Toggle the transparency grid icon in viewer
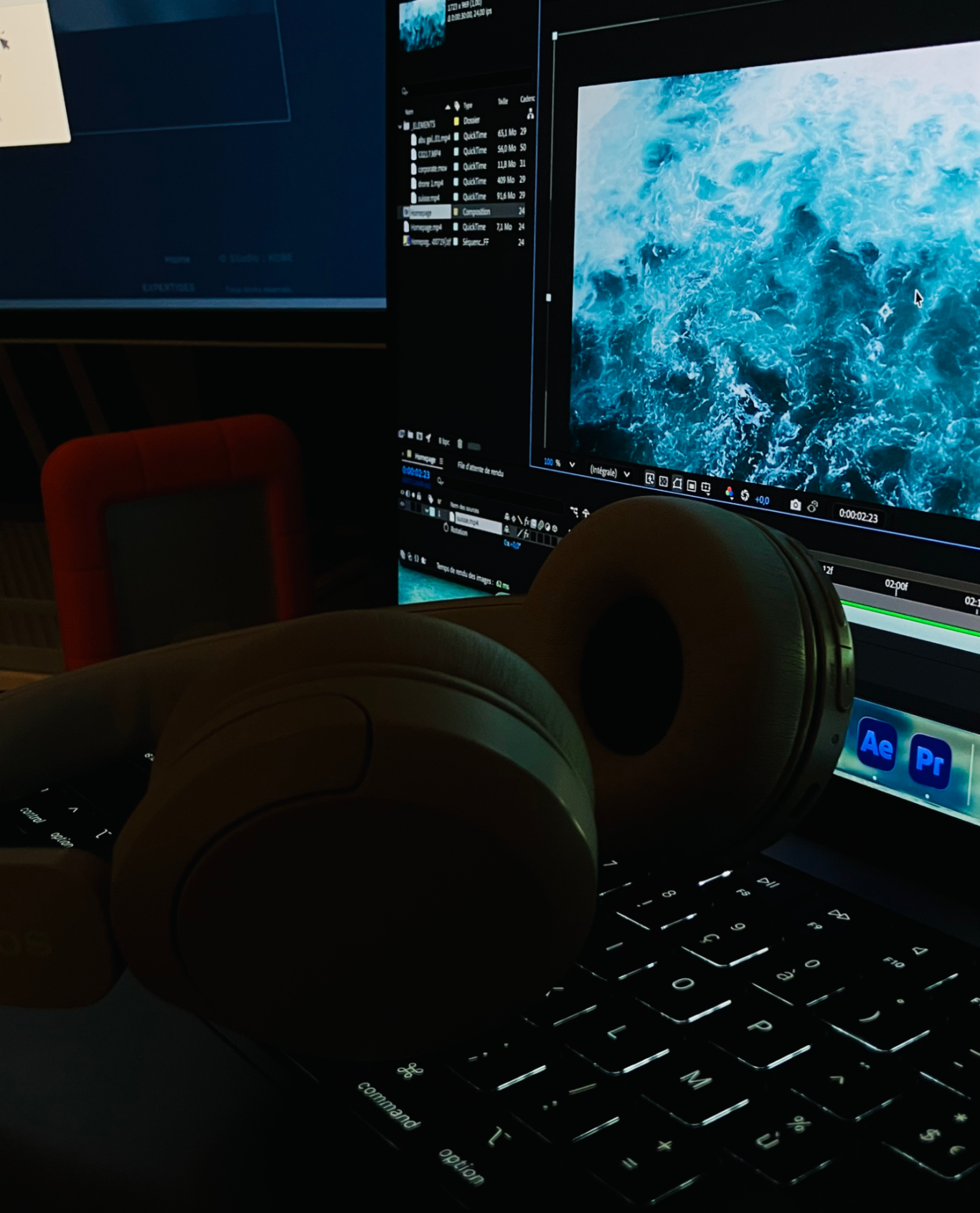This screenshot has width=980, height=1213. point(663,482)
